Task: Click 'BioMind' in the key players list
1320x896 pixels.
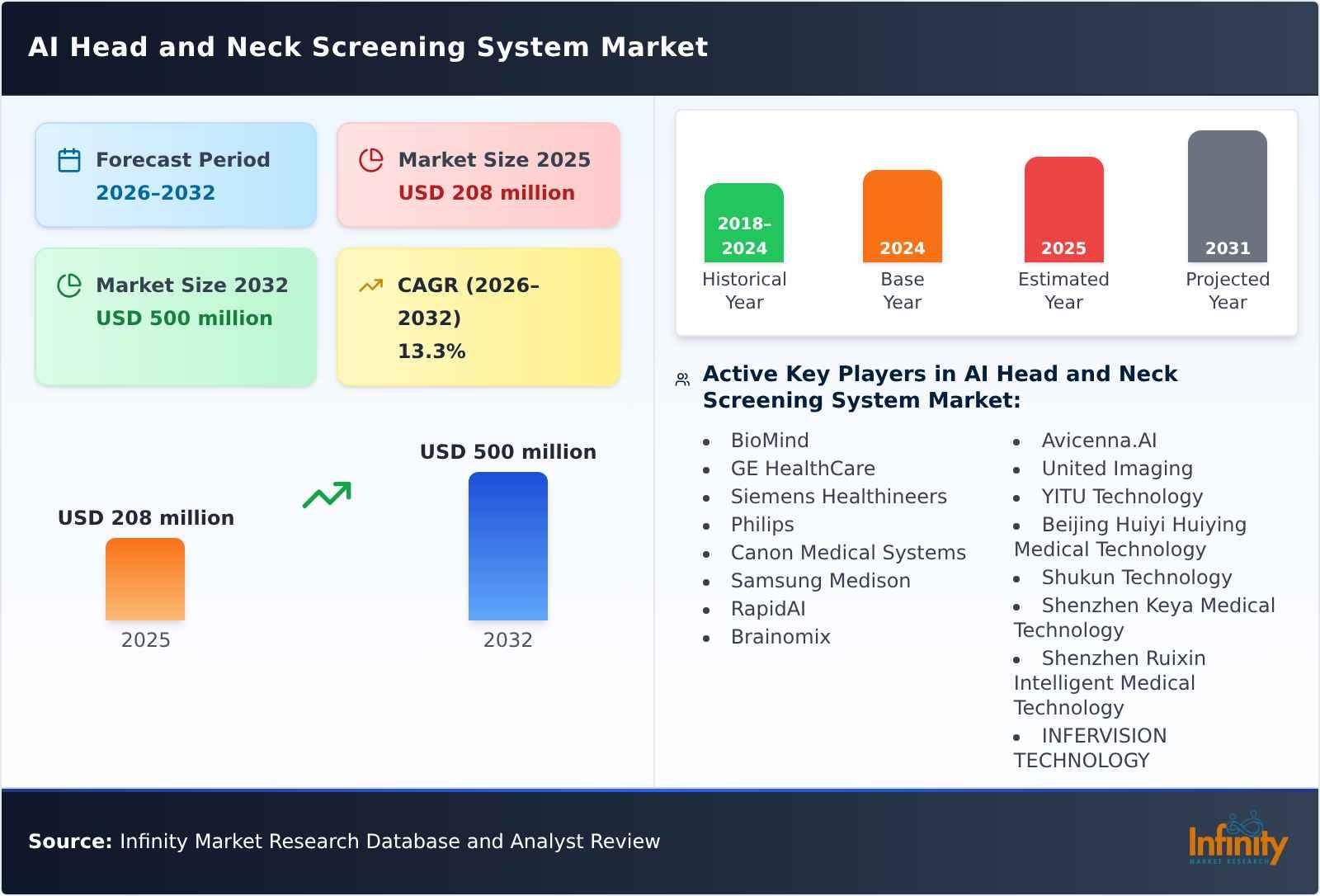Action: pos(770,441)
